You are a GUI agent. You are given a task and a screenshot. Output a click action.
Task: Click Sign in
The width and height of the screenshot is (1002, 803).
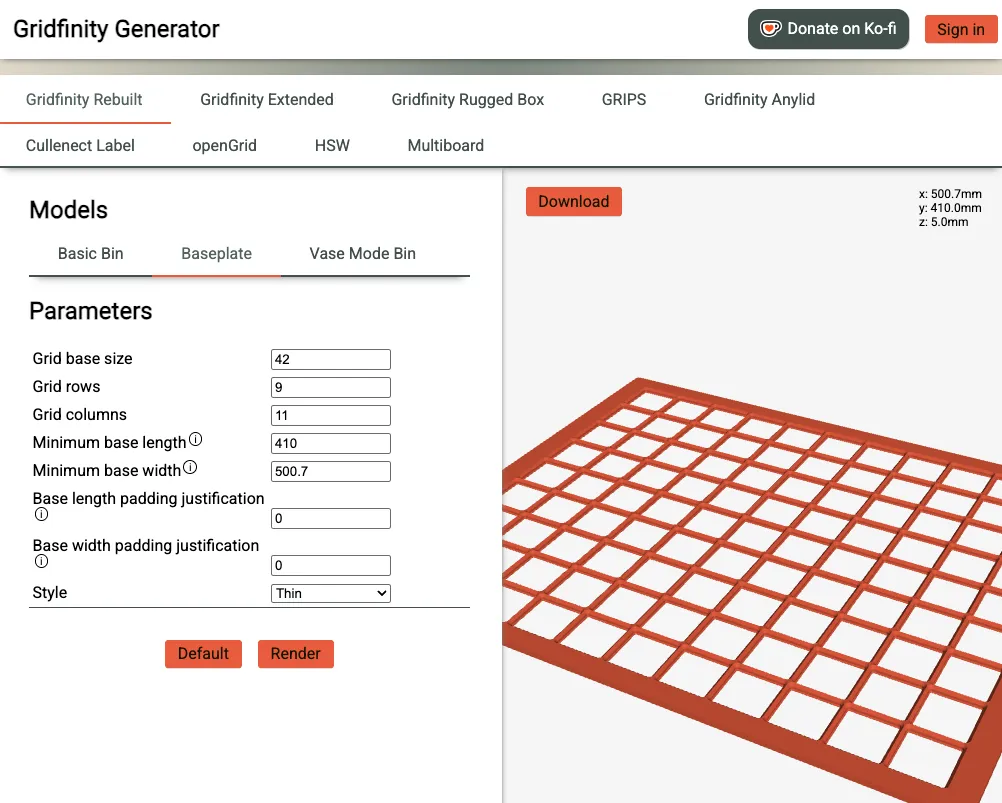959,29
